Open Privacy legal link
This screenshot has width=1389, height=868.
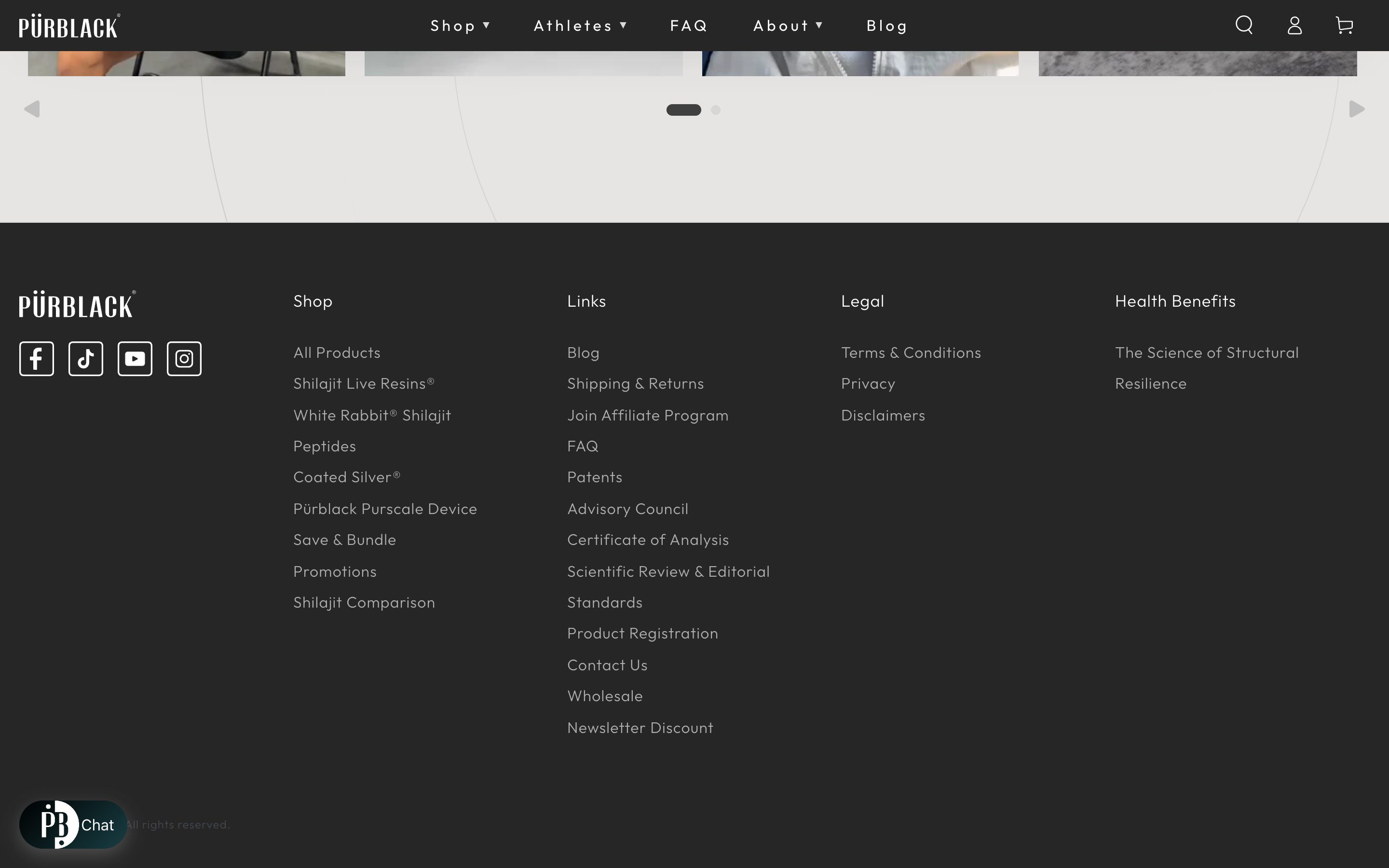pos(868,383)
